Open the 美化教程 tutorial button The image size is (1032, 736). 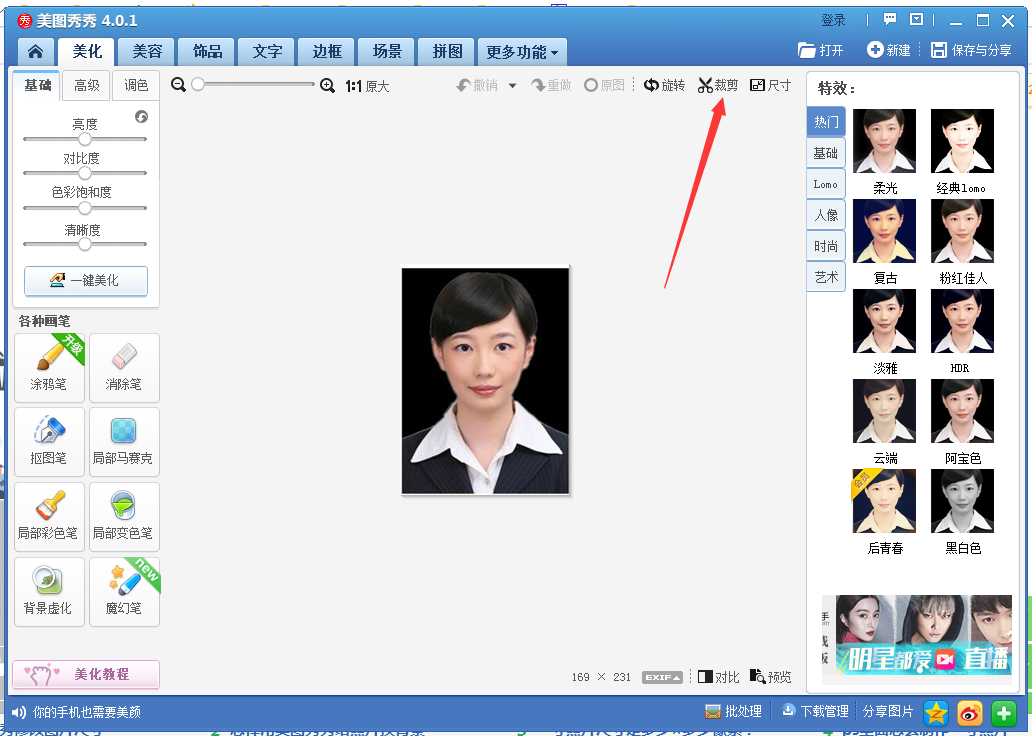[x=86, y=674]
